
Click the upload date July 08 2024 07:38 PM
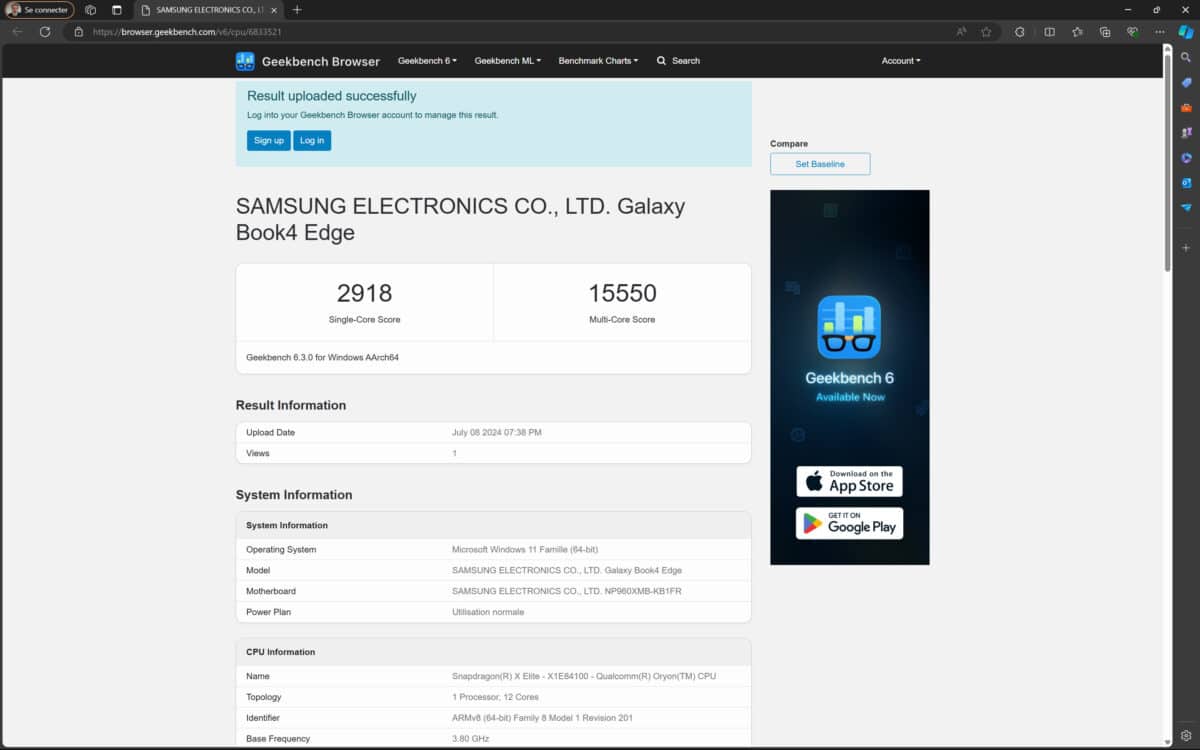(x=497, y=433)
